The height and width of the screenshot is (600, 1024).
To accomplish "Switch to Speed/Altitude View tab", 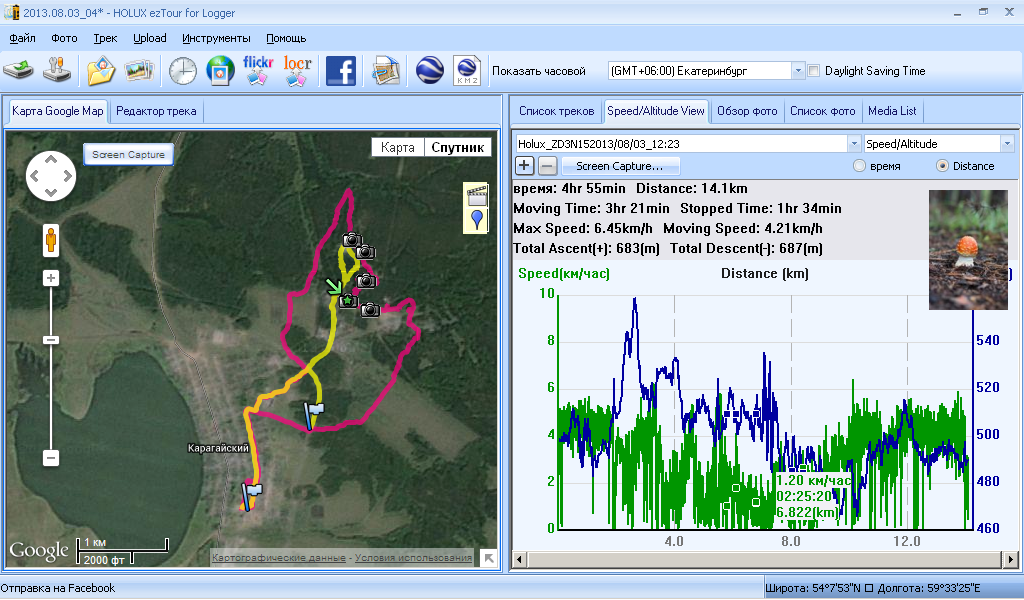I will [x=656, y=111].
